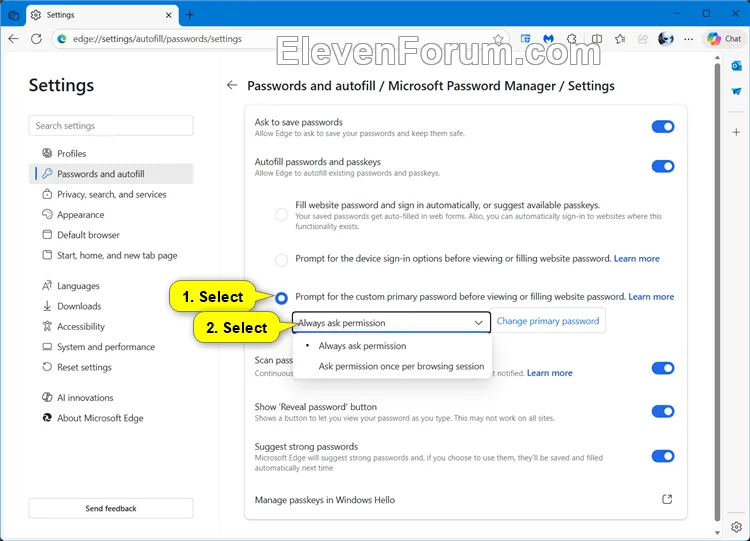Viewport: 750px width, 541px height.
Task: Open Appearance settings section
Action: (x=111, y=215)
